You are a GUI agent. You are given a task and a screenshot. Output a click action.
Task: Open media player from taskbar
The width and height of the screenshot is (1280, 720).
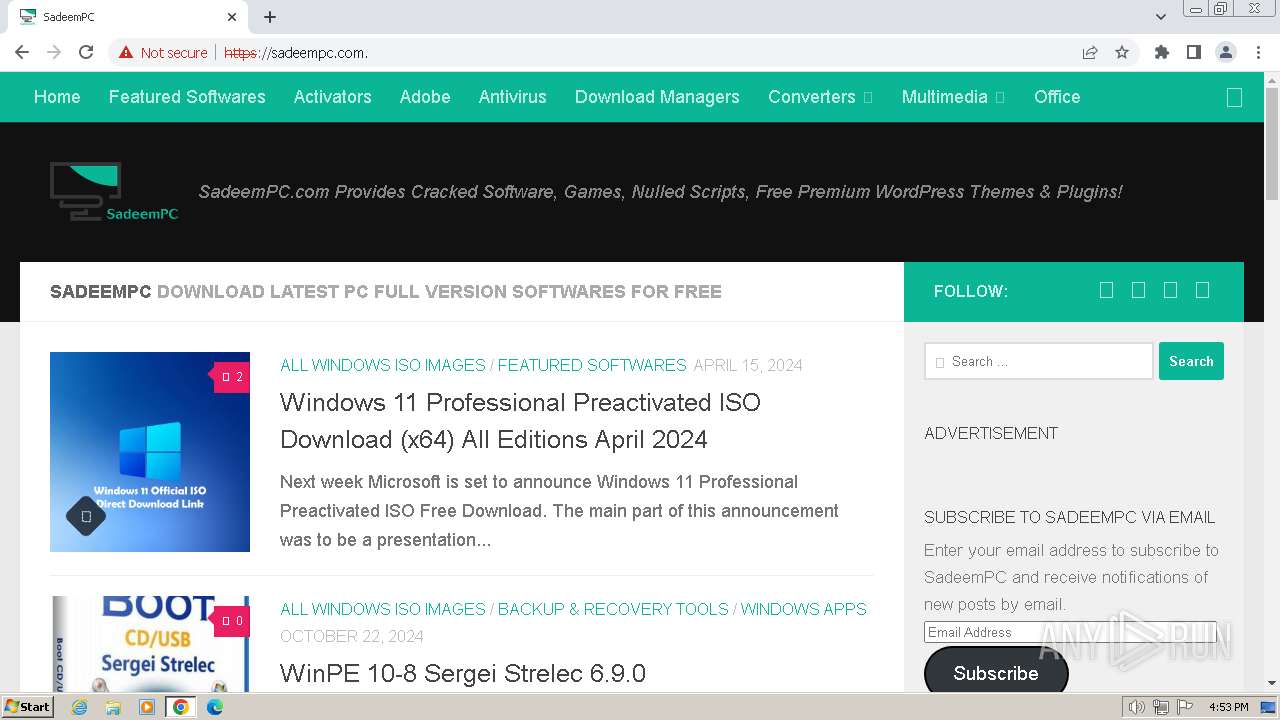147,707
